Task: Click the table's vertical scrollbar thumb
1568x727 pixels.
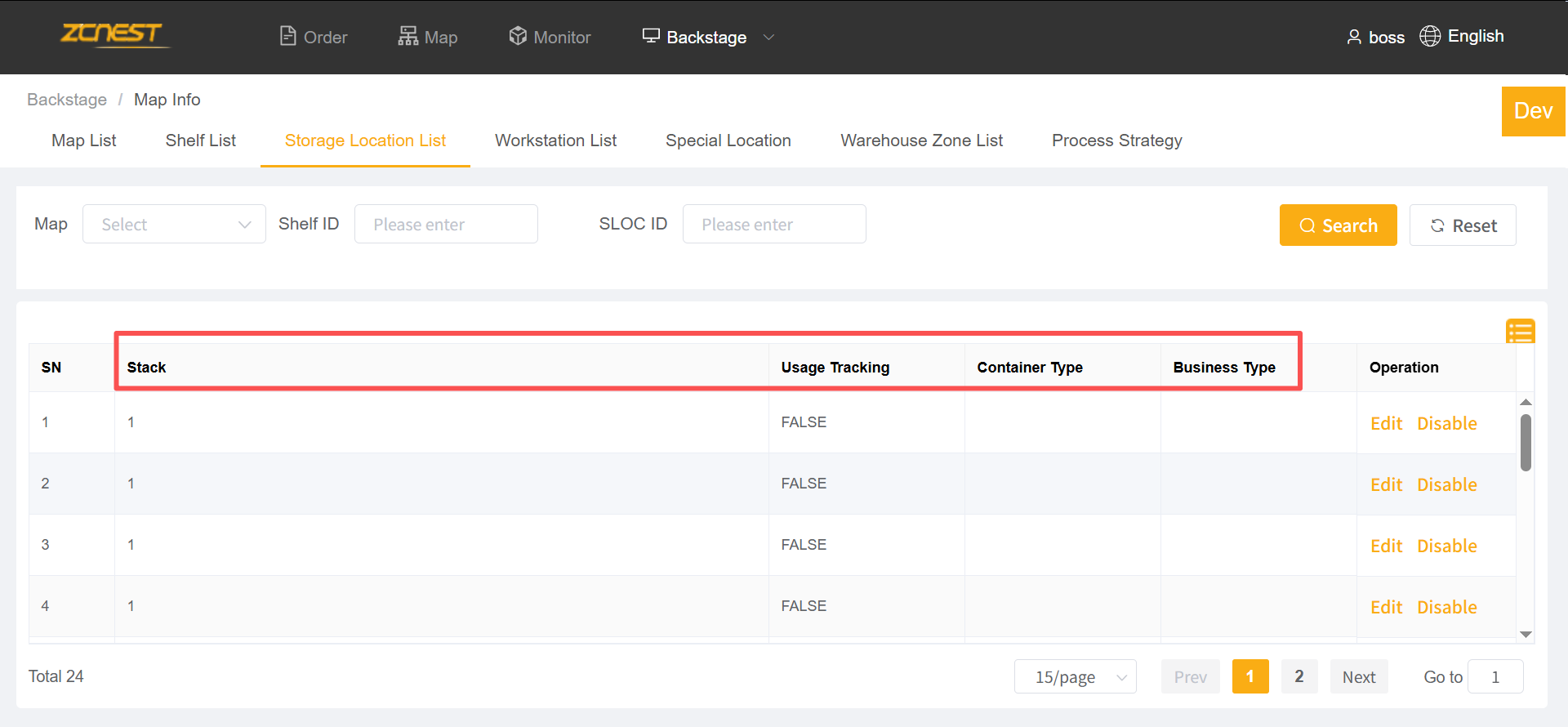Action: pyautogui.click(x=1526, y=442)
